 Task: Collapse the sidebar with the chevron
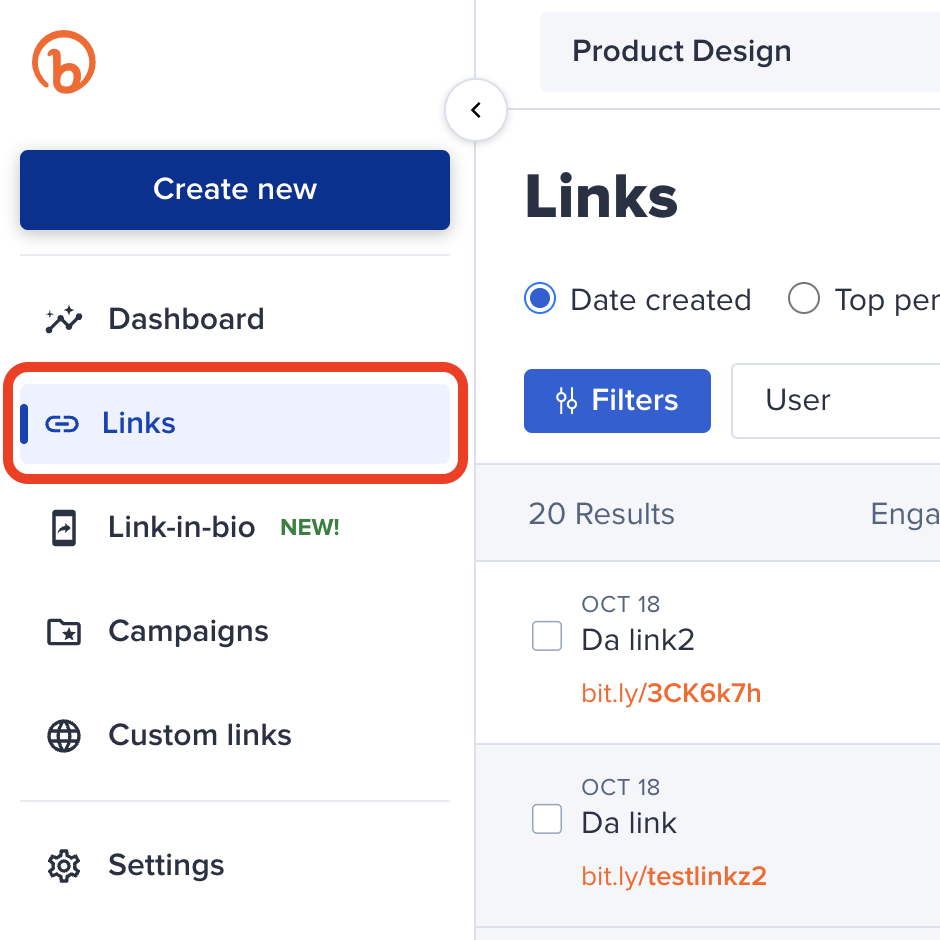coord(476,110)
